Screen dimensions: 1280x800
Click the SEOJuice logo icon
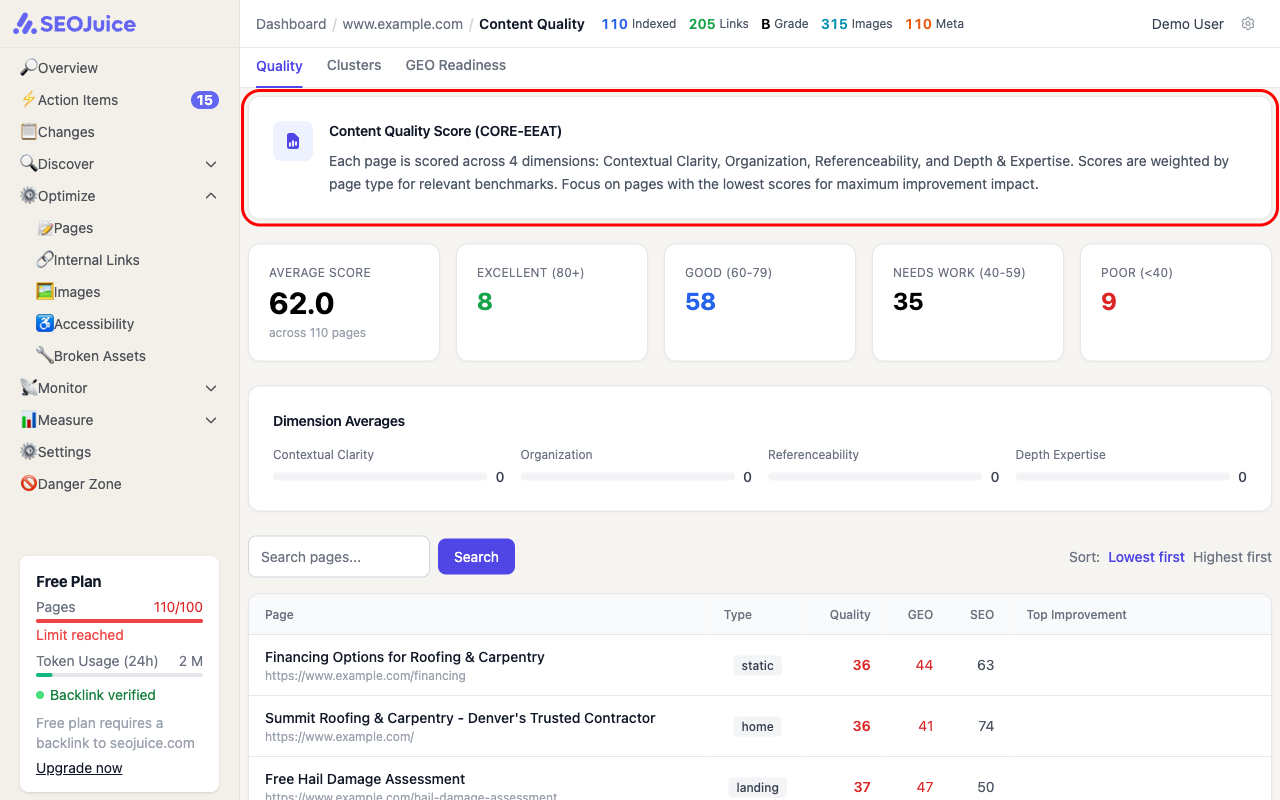click(x=25, y=24)
